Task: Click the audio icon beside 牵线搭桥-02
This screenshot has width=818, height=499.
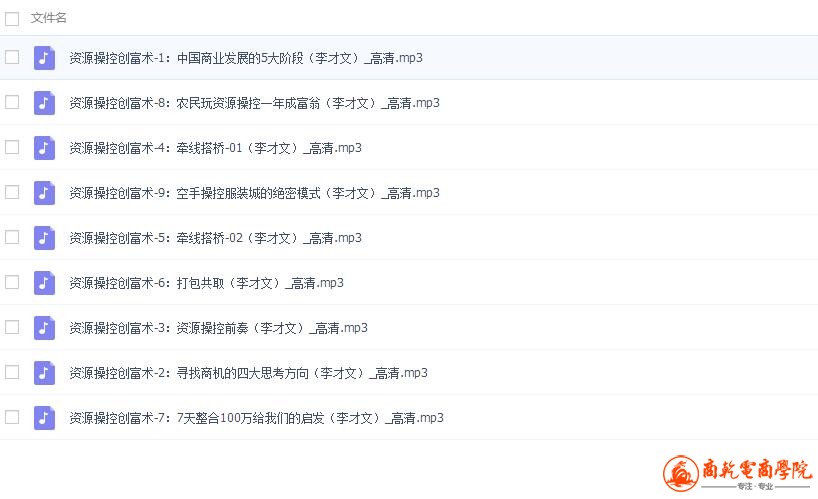Action: 44,237
